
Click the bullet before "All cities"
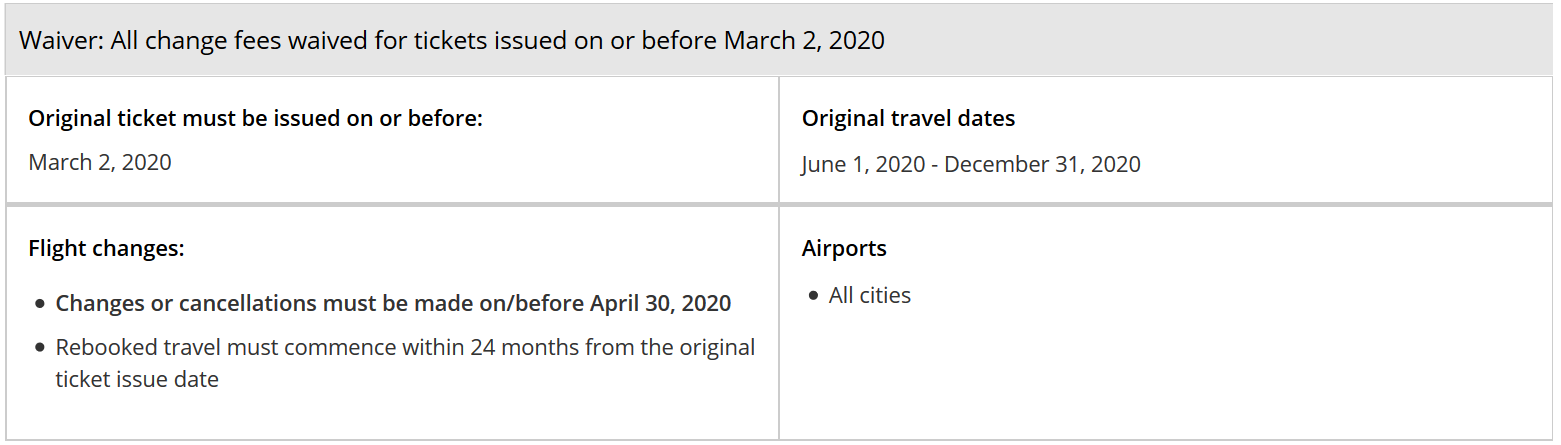814,296
